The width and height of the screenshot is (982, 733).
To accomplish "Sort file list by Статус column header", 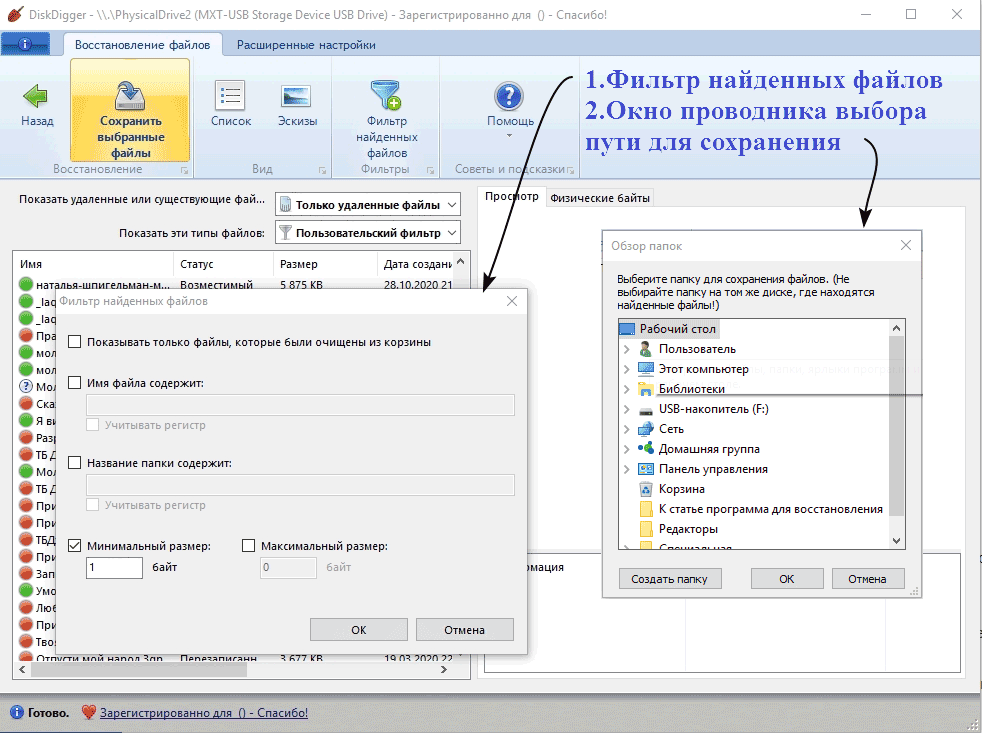I will click(223, 264).
